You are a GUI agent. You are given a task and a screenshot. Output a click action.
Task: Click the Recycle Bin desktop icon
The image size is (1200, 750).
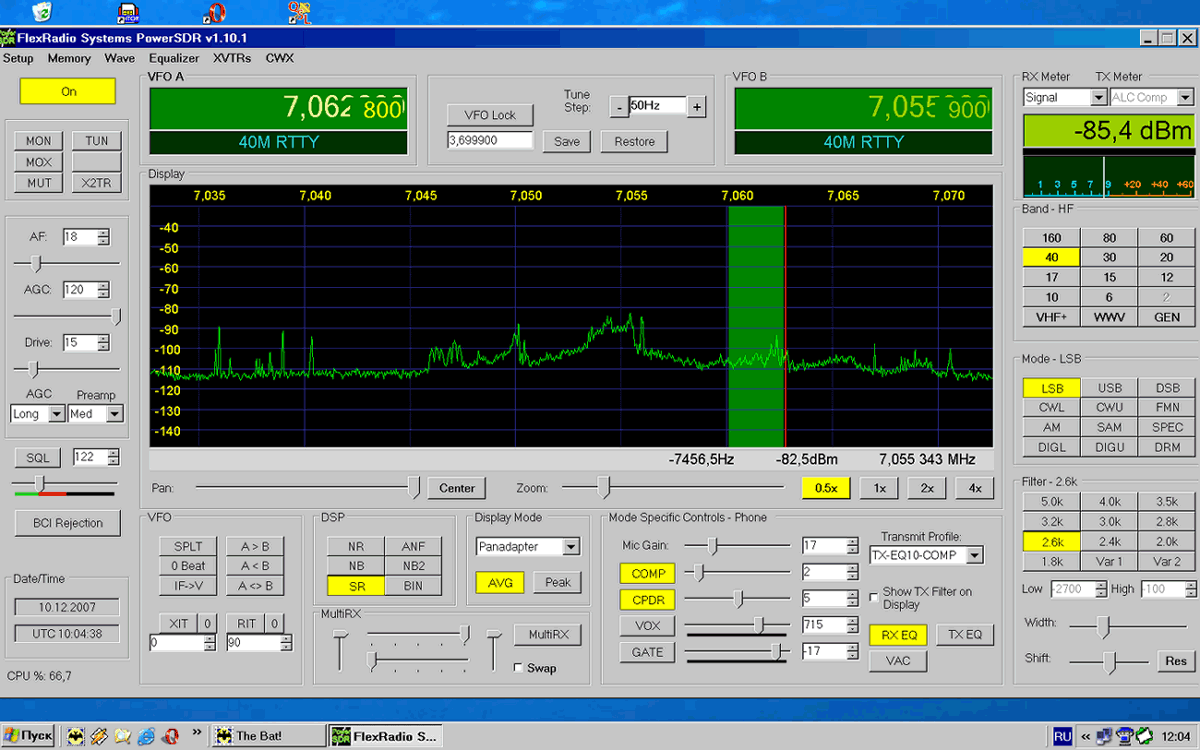41,12
